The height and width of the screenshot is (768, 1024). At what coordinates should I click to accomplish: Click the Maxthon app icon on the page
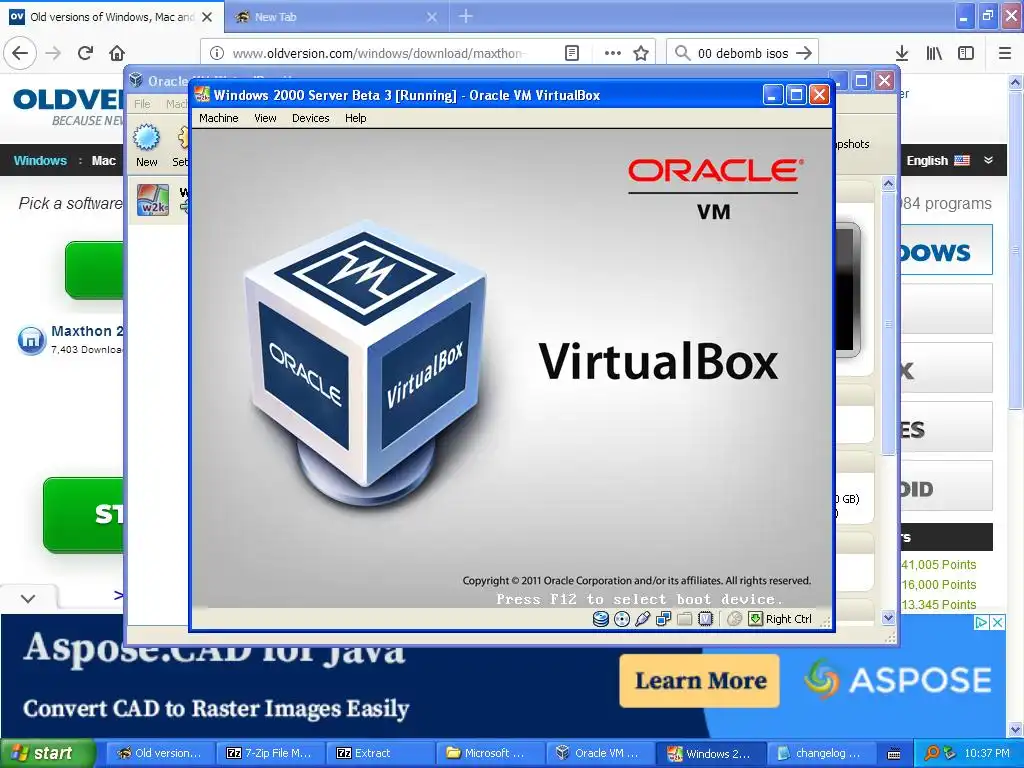[31, 340]
